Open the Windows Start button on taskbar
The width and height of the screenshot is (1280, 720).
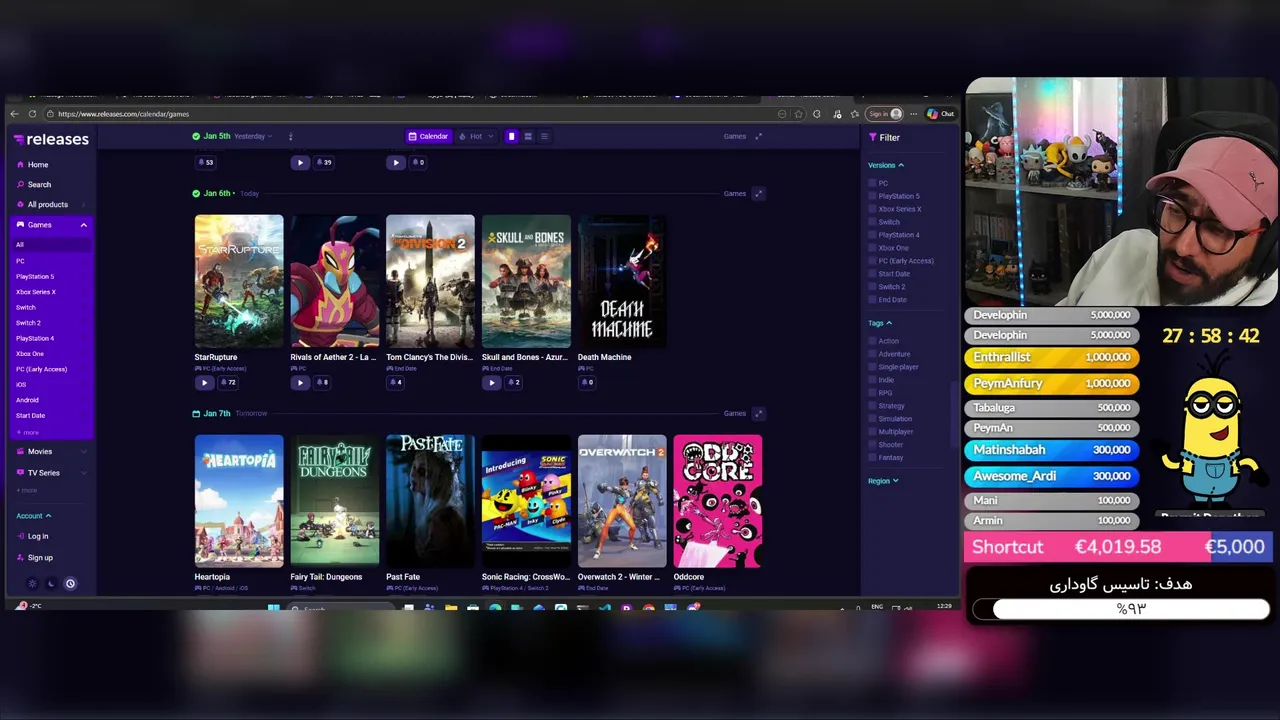pyautogui.click(x=274, y=607)
